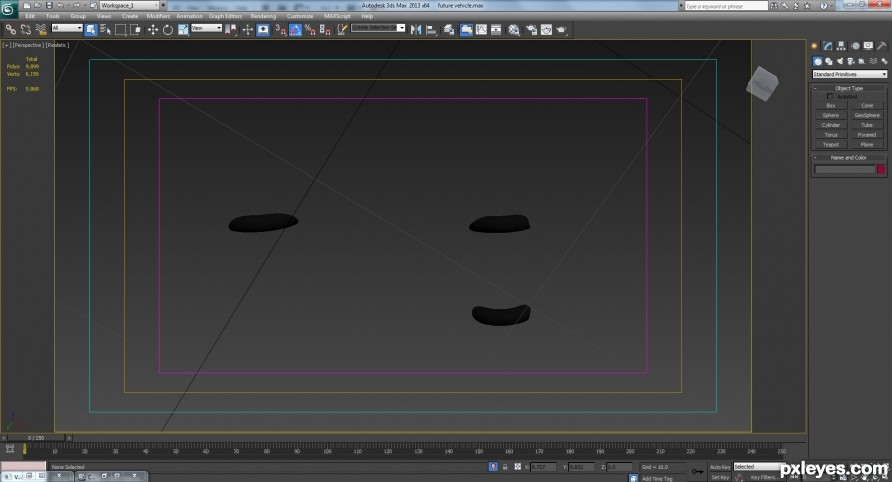The height and width of the screenshot is (482, 892).
Task: Switch to the Hierarchy panel tab
Action: tap(841, 46)
